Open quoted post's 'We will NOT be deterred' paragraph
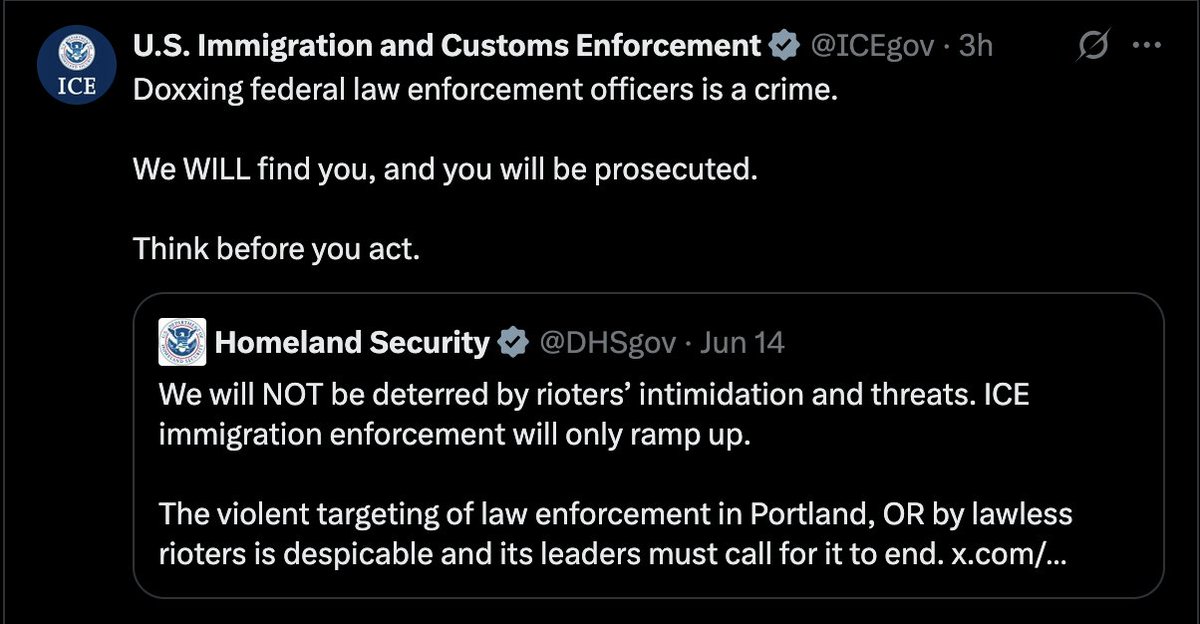 [x=594, y=415]
